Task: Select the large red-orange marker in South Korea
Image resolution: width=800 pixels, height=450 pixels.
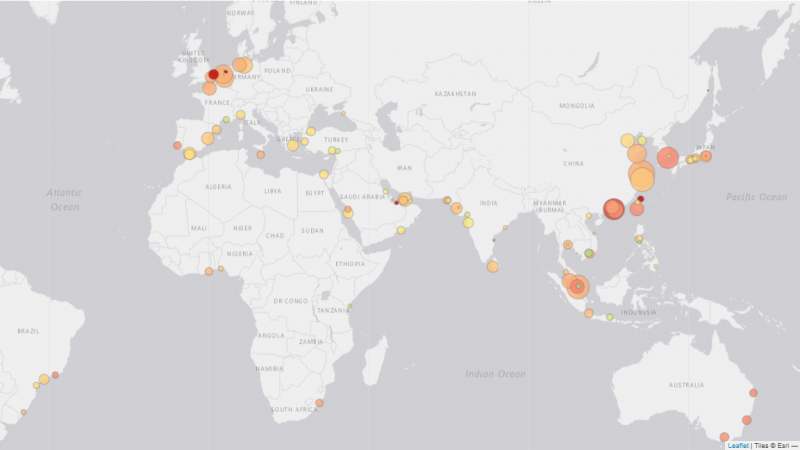Action: (x=667, y=158)
